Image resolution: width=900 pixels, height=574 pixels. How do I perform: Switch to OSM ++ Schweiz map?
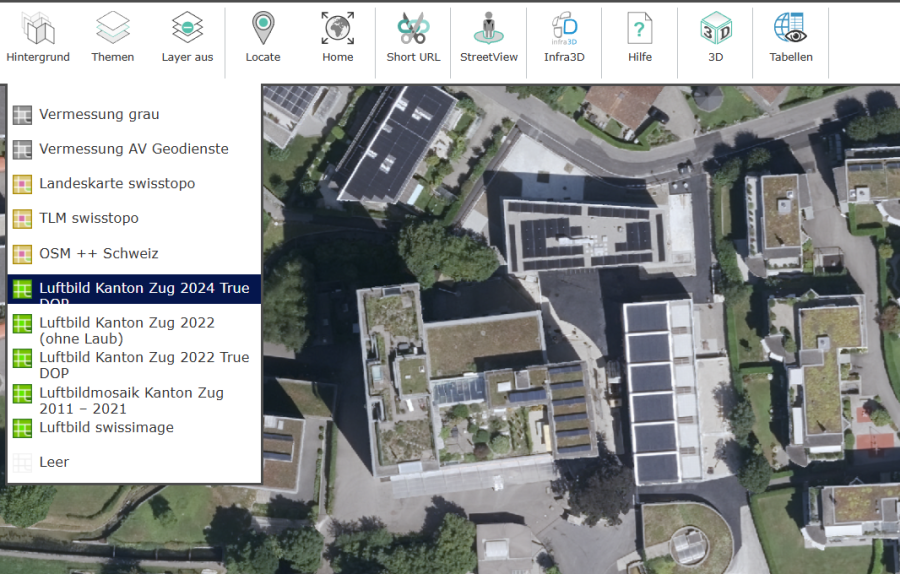pos(98,254)
